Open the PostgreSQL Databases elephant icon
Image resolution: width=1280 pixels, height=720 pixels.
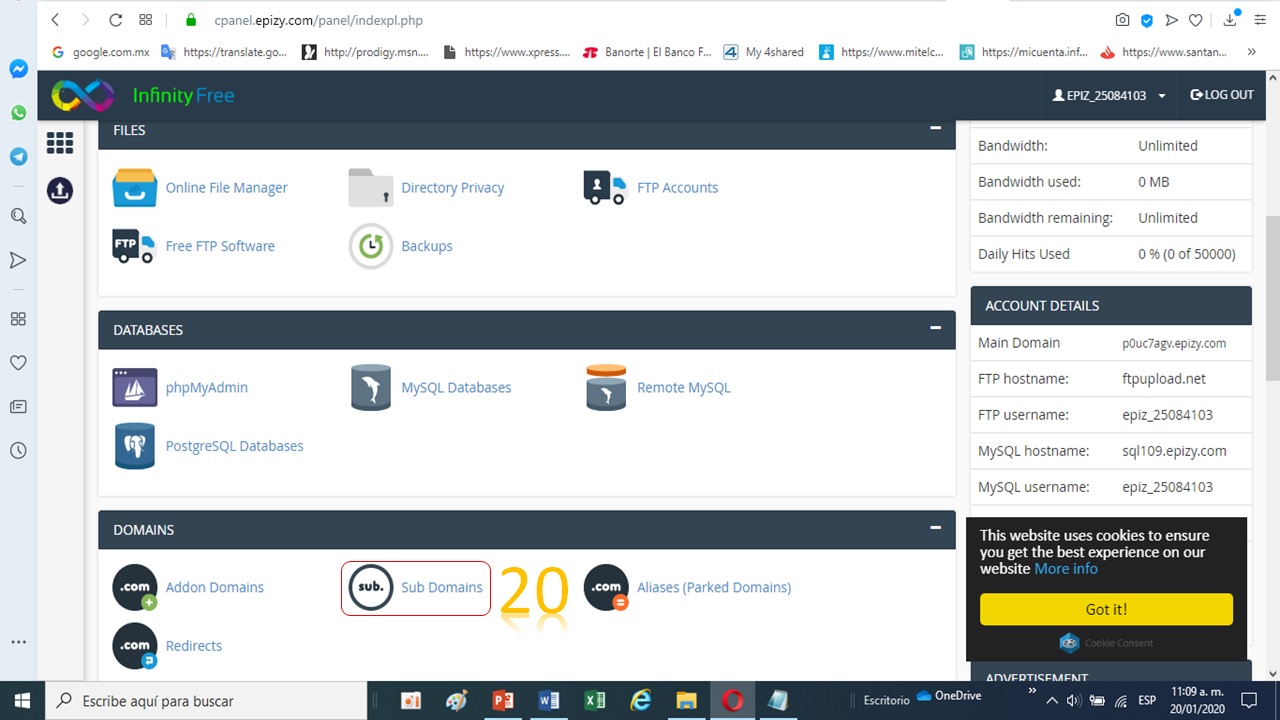pos(134,446)
